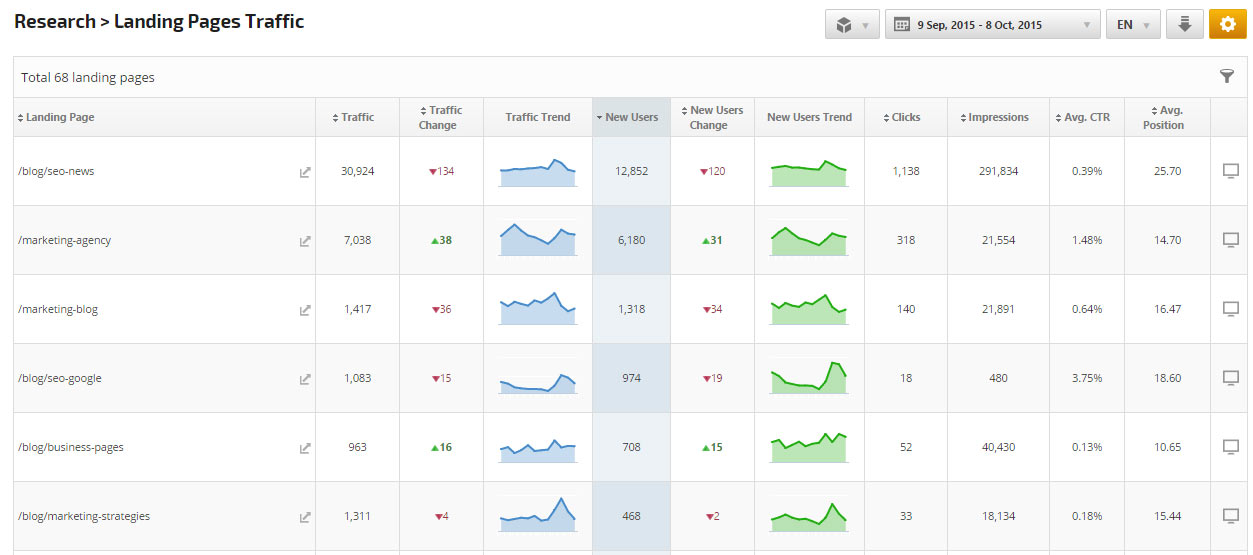
Task: Sort by the New Users column header
Action: 631,117
